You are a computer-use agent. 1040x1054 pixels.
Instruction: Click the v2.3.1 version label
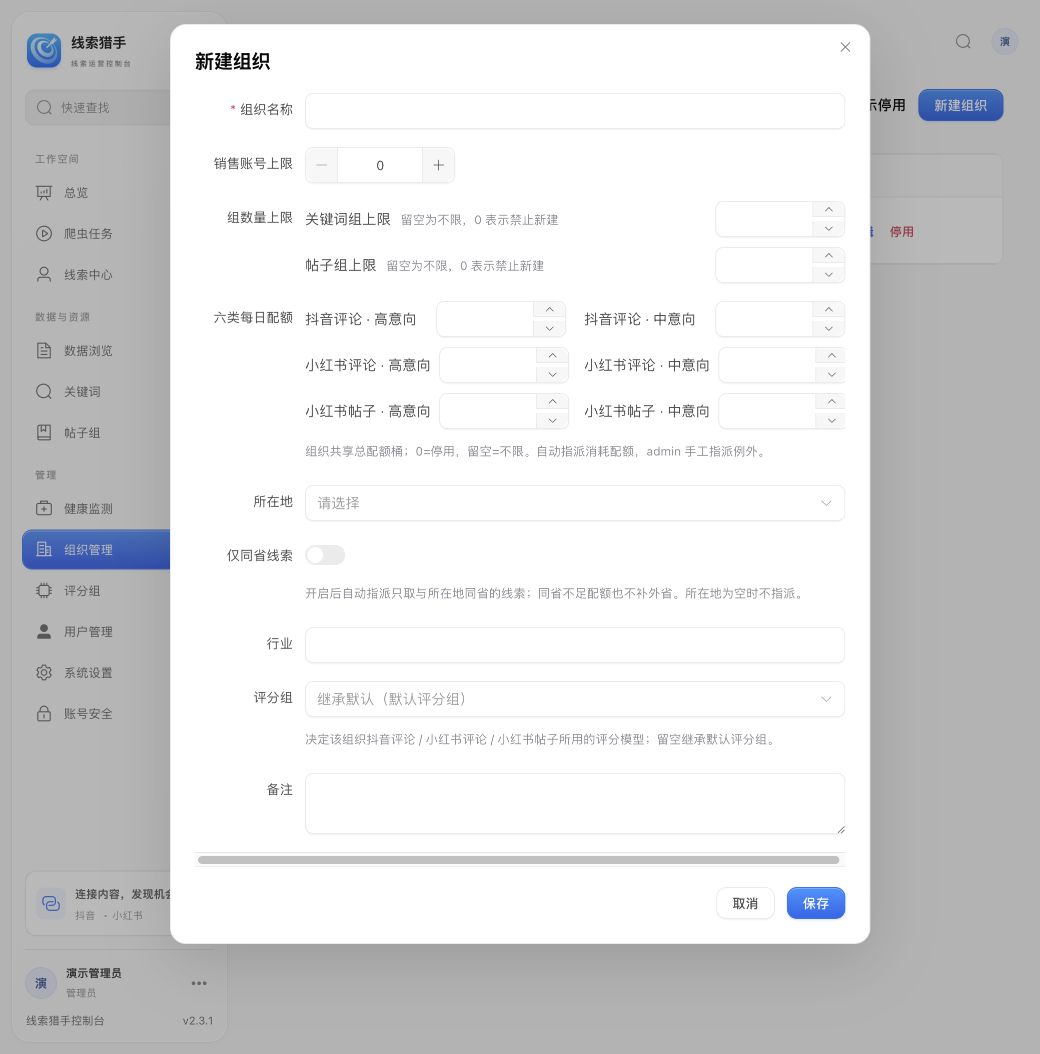(198, 1020)
